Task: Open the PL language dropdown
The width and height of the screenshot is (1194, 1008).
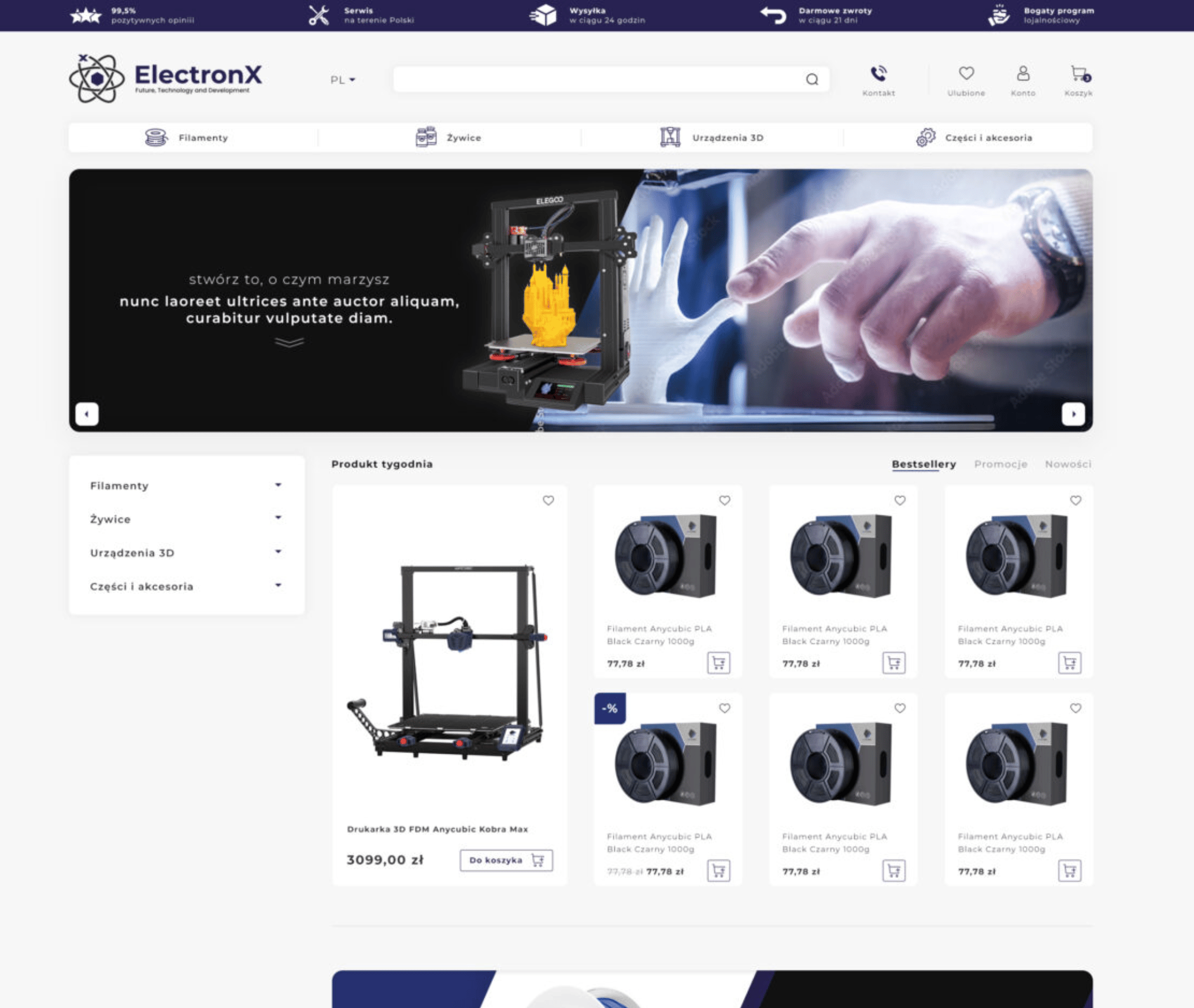Action: tap(343, 80)
